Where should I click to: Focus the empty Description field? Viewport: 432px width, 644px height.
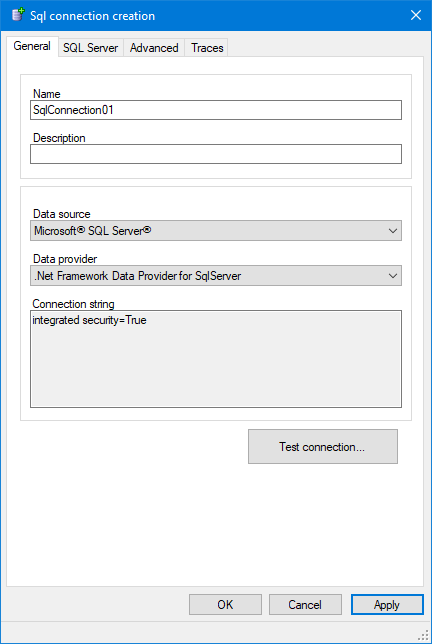point(216,154)
